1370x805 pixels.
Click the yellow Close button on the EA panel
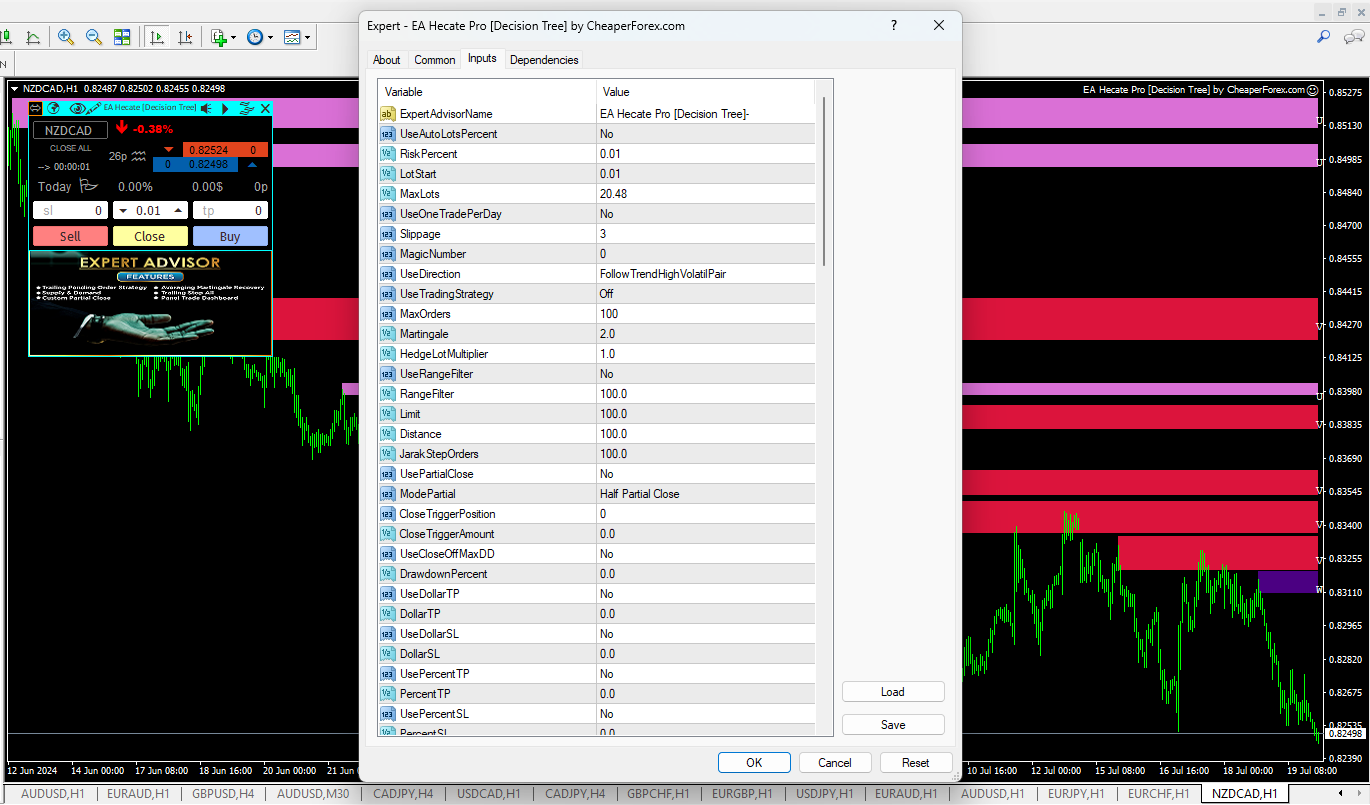coord(150,236)
